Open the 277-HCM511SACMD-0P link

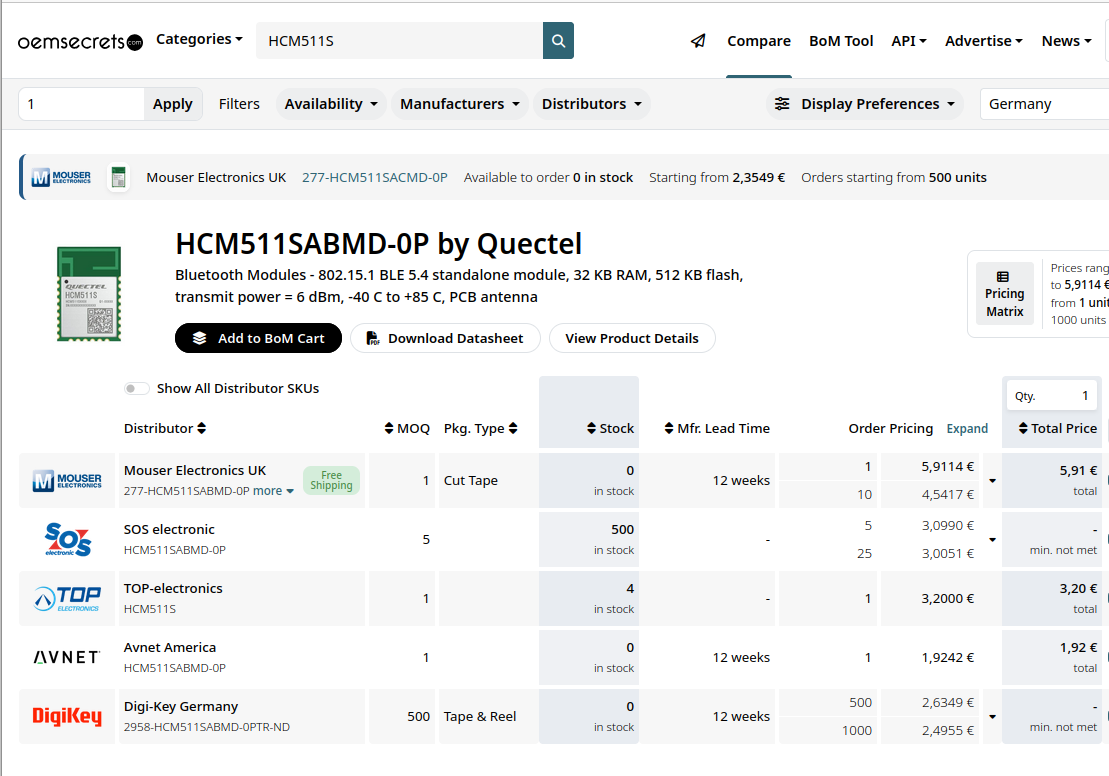(375, 178)
